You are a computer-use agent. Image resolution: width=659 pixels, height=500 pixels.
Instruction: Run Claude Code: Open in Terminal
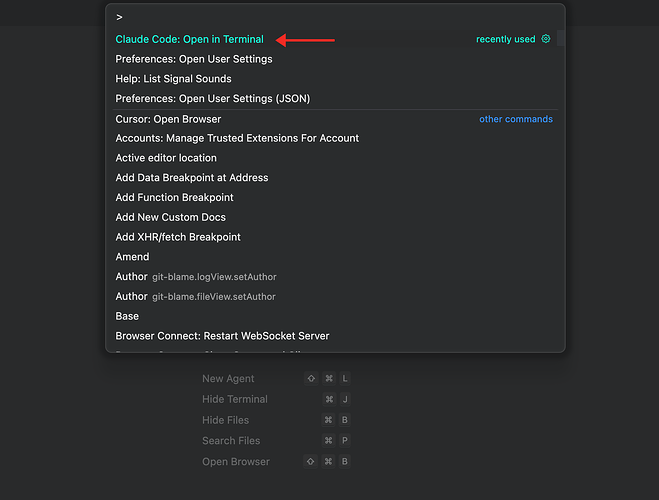tap(335, 39)
